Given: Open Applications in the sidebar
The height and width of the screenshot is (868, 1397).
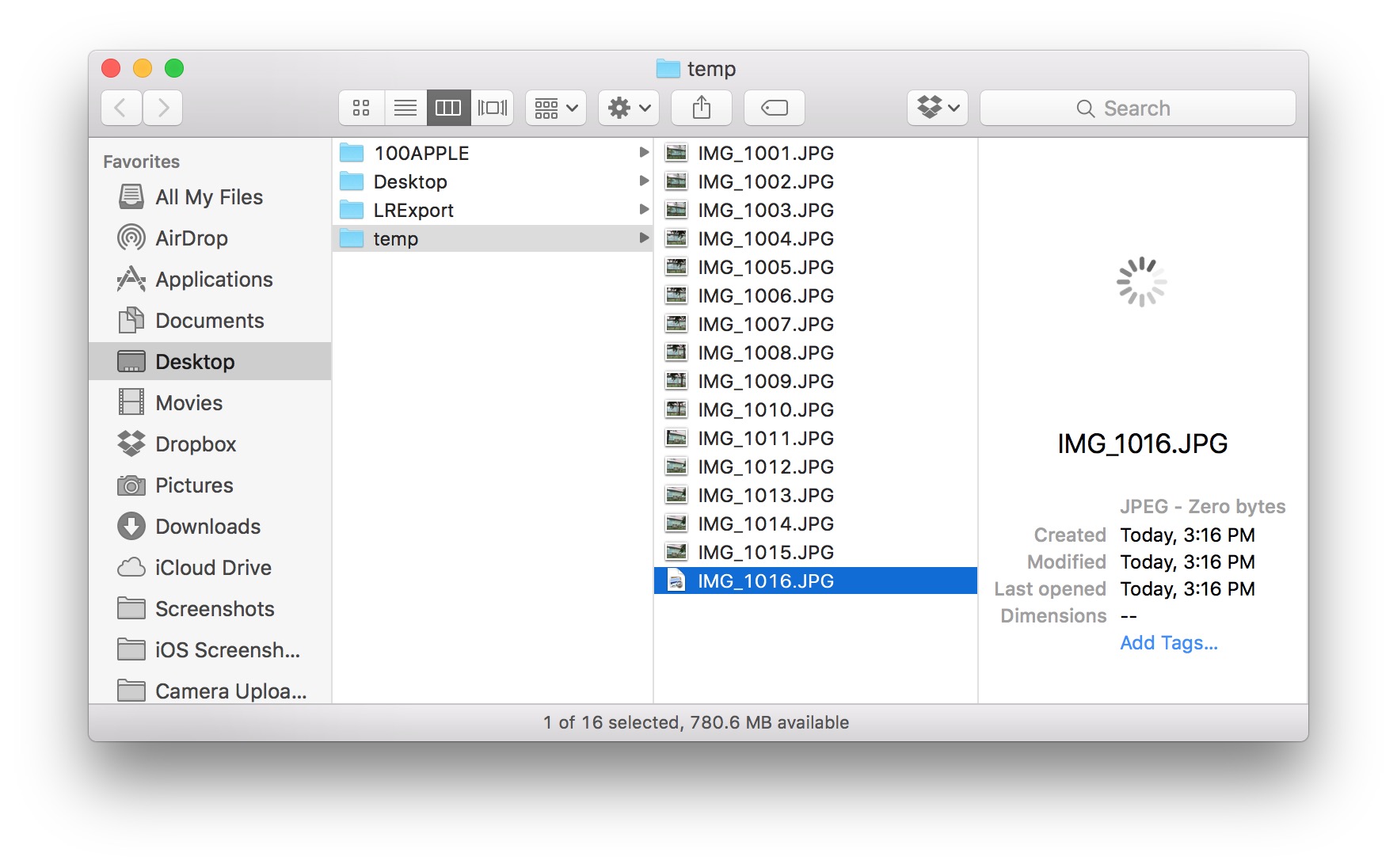Looking at the screenshot, I should 214,280.
